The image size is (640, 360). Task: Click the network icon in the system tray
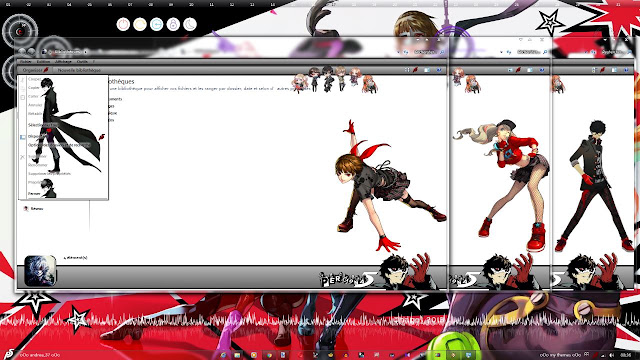coord(603,355)
